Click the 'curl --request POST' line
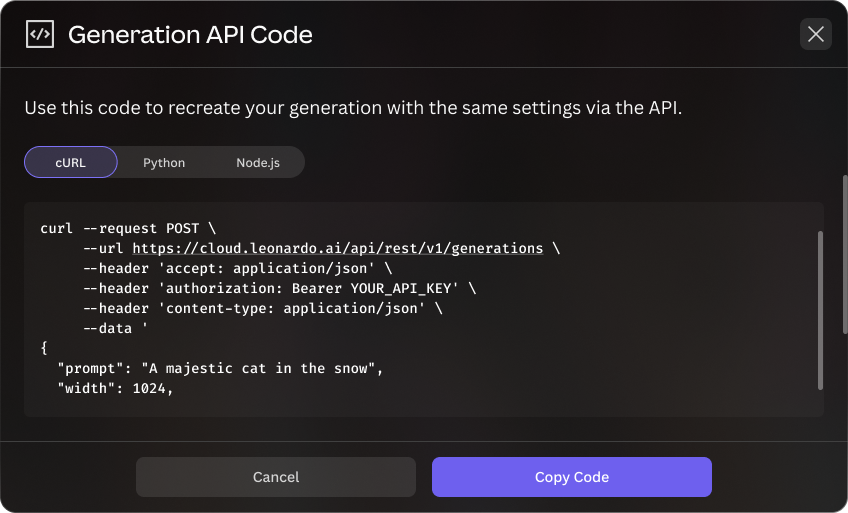The width and height of the screenshot is (848, 513). [x=128, y=228]
